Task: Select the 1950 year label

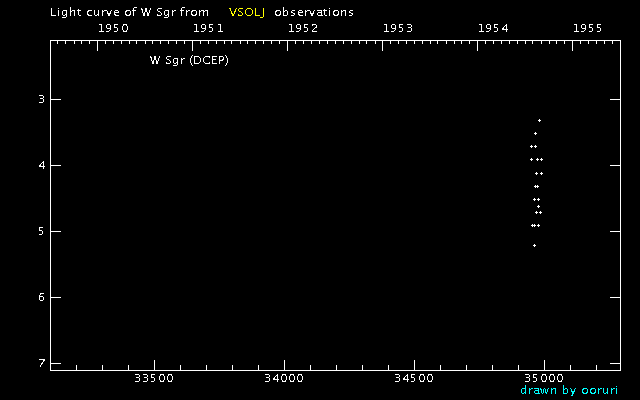Action: 113,28
